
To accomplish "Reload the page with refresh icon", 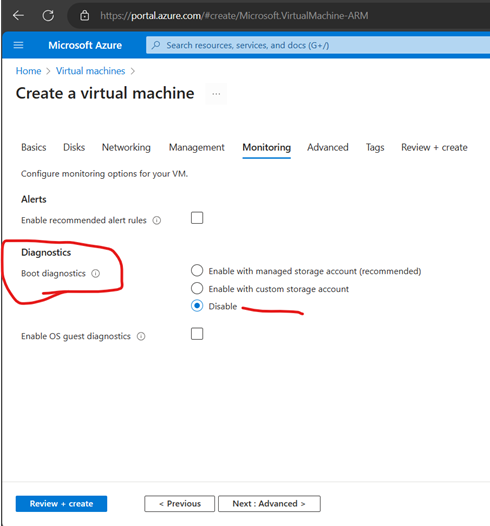I will pyautogui.click(x=48, y=15).
